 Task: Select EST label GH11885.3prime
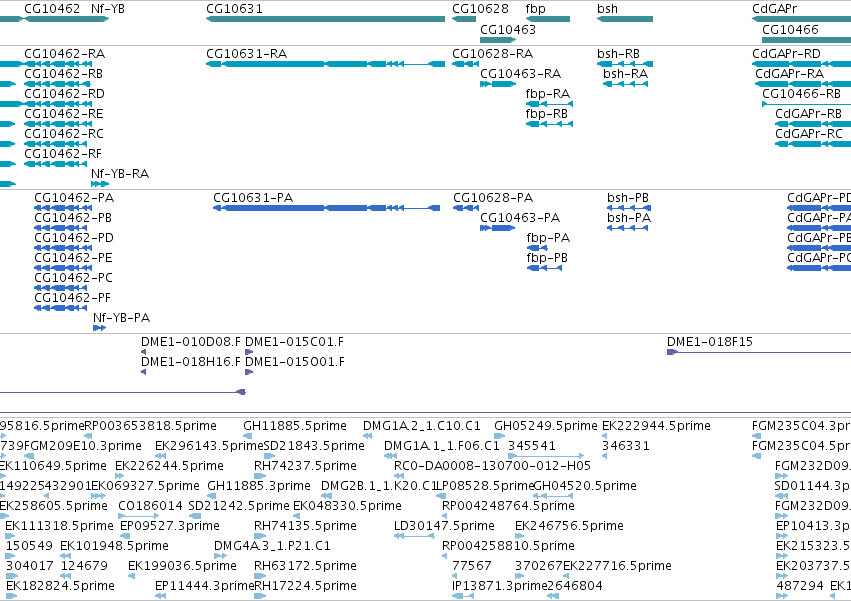click(259, 486)
